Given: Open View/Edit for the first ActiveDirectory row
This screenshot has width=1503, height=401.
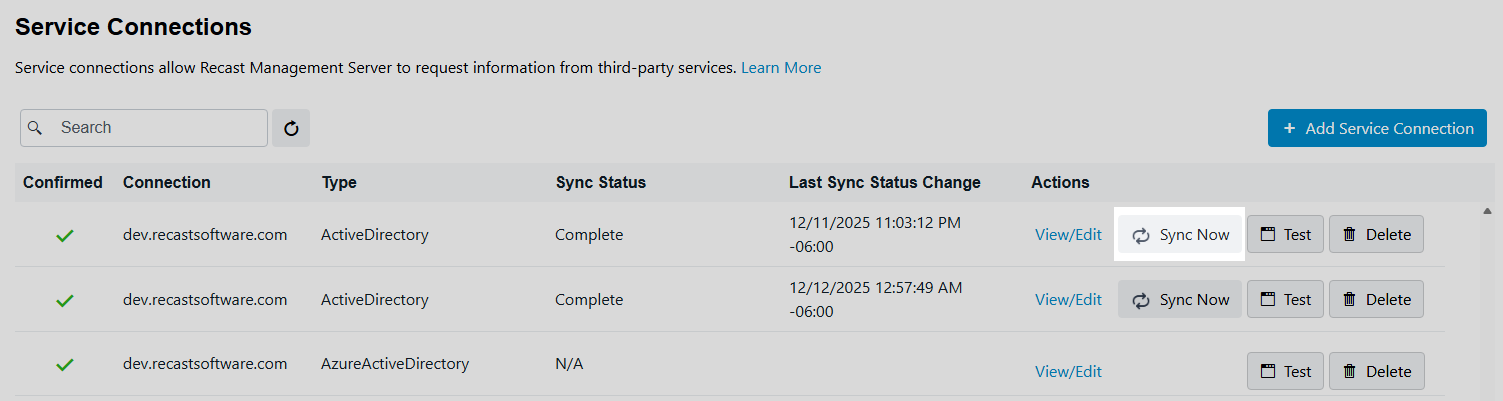Looking at the screenshot, I should tap(1068, 235).
